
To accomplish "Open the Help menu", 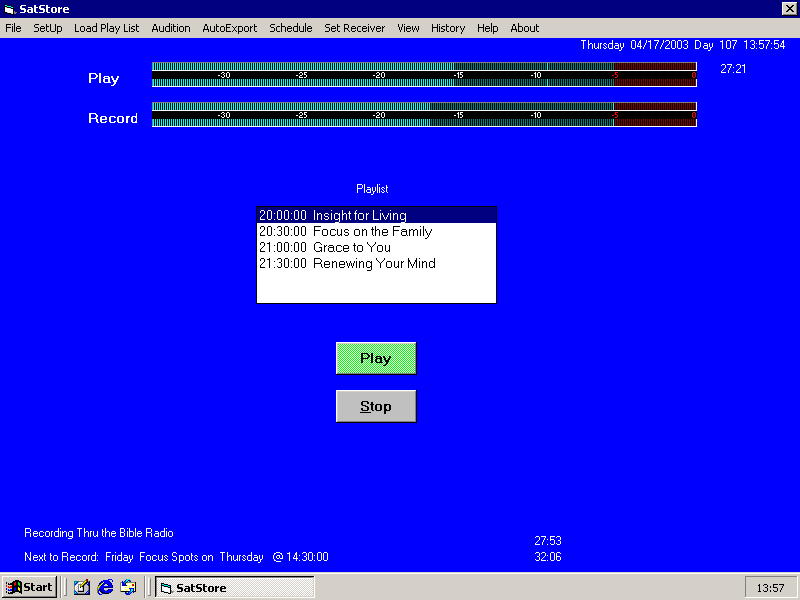I will click(x=487, y=28).
